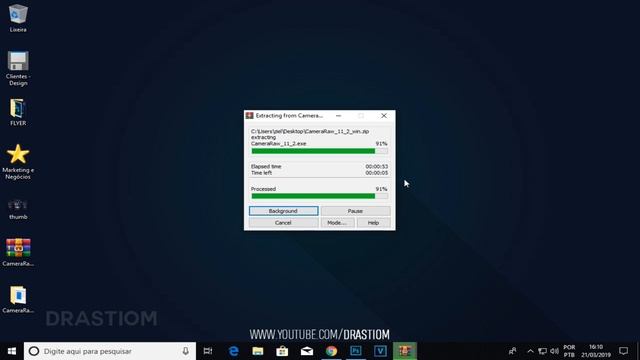Screen dimensions: 640x360
Task: Open the Lixeira recycle bin icon
Action: tap(18, 18)
